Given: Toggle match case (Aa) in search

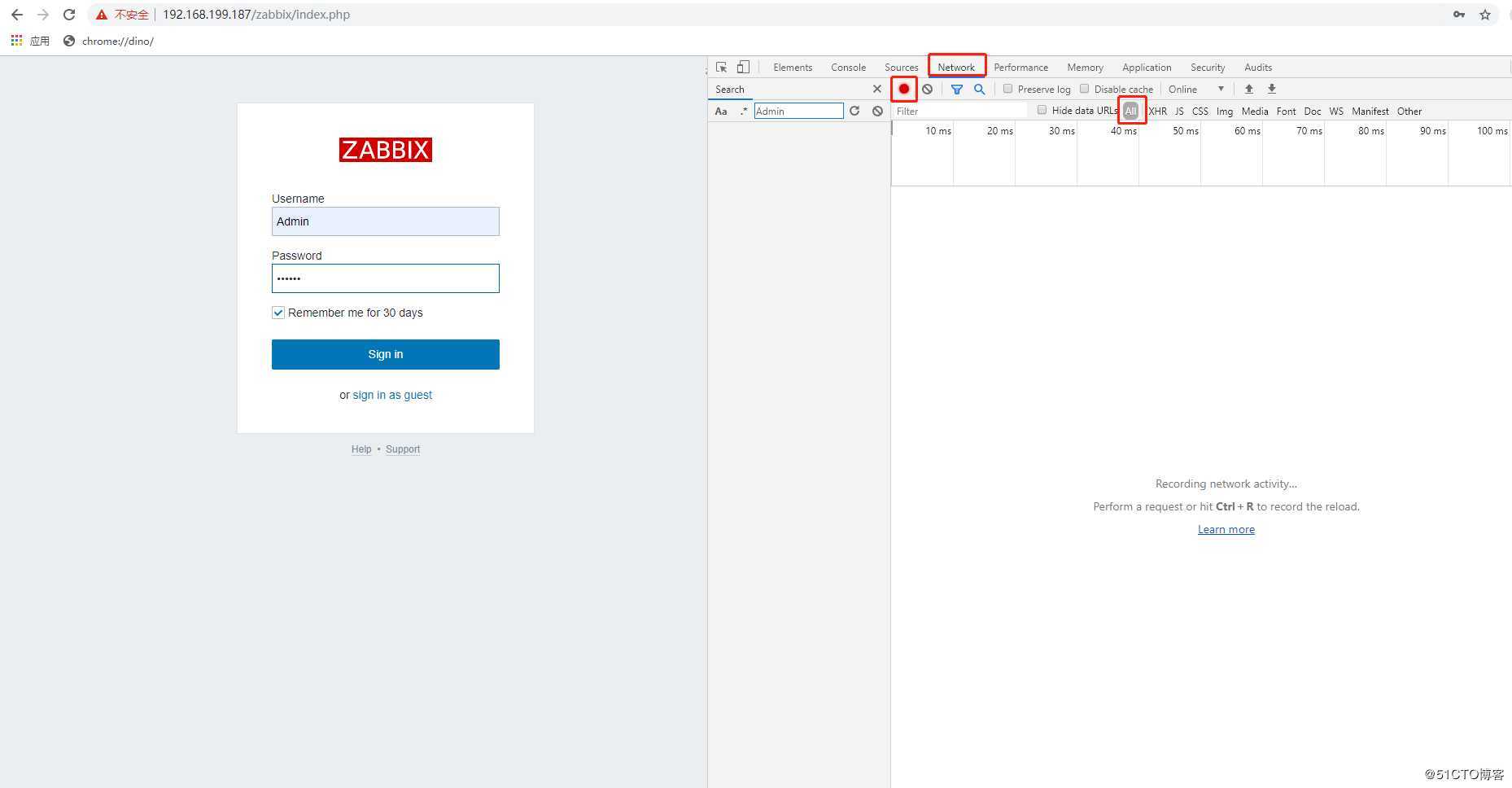Looking at the screenshot, I should pos(721,111).
